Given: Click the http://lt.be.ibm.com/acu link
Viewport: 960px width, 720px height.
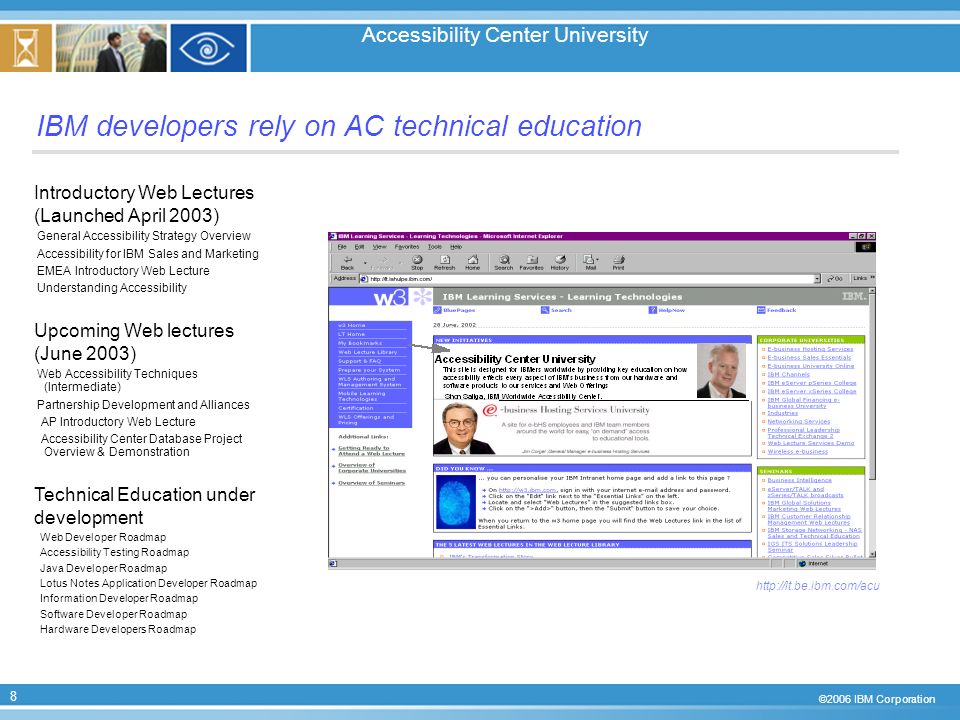Looking at the screenshot, I should 817,586.
